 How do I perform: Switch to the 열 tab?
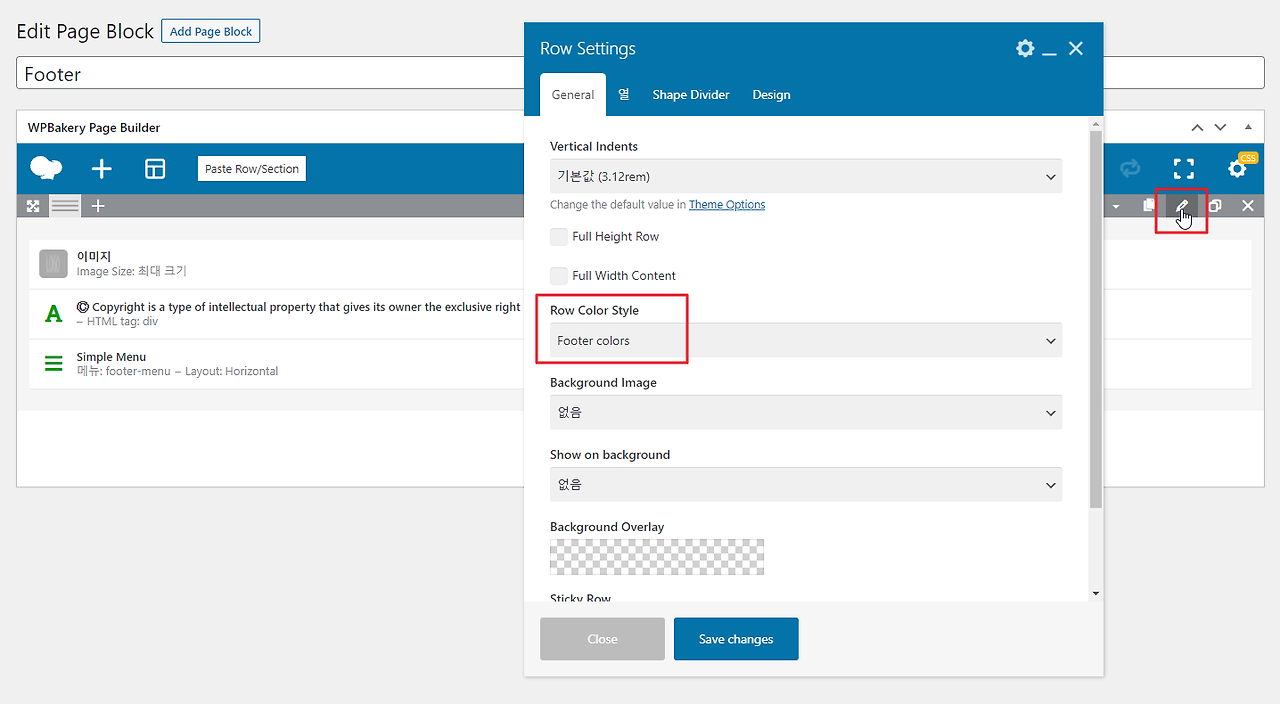coord(624,94)
